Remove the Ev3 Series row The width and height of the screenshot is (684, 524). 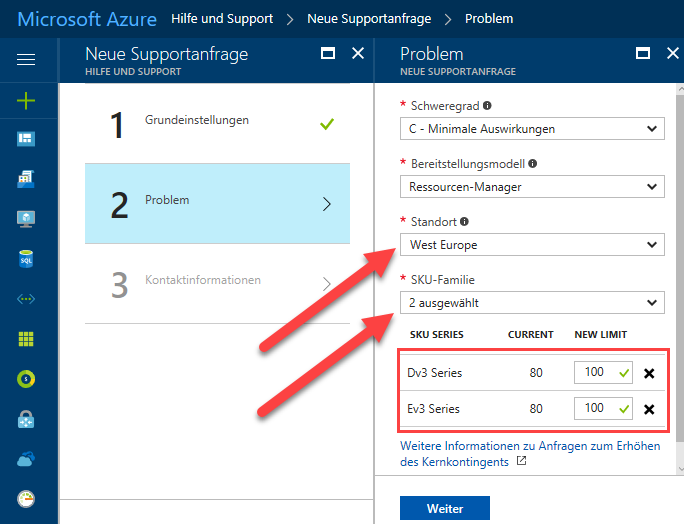tap(649, 409)
